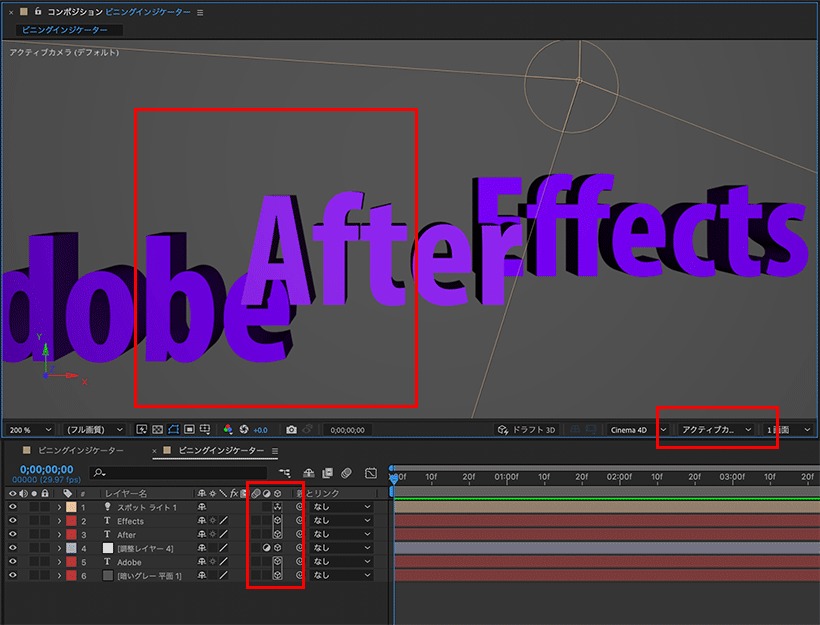Switch to first ピニングインジケーター timeline tab
This screenshot has width=820, height=625.
[81, 450]
